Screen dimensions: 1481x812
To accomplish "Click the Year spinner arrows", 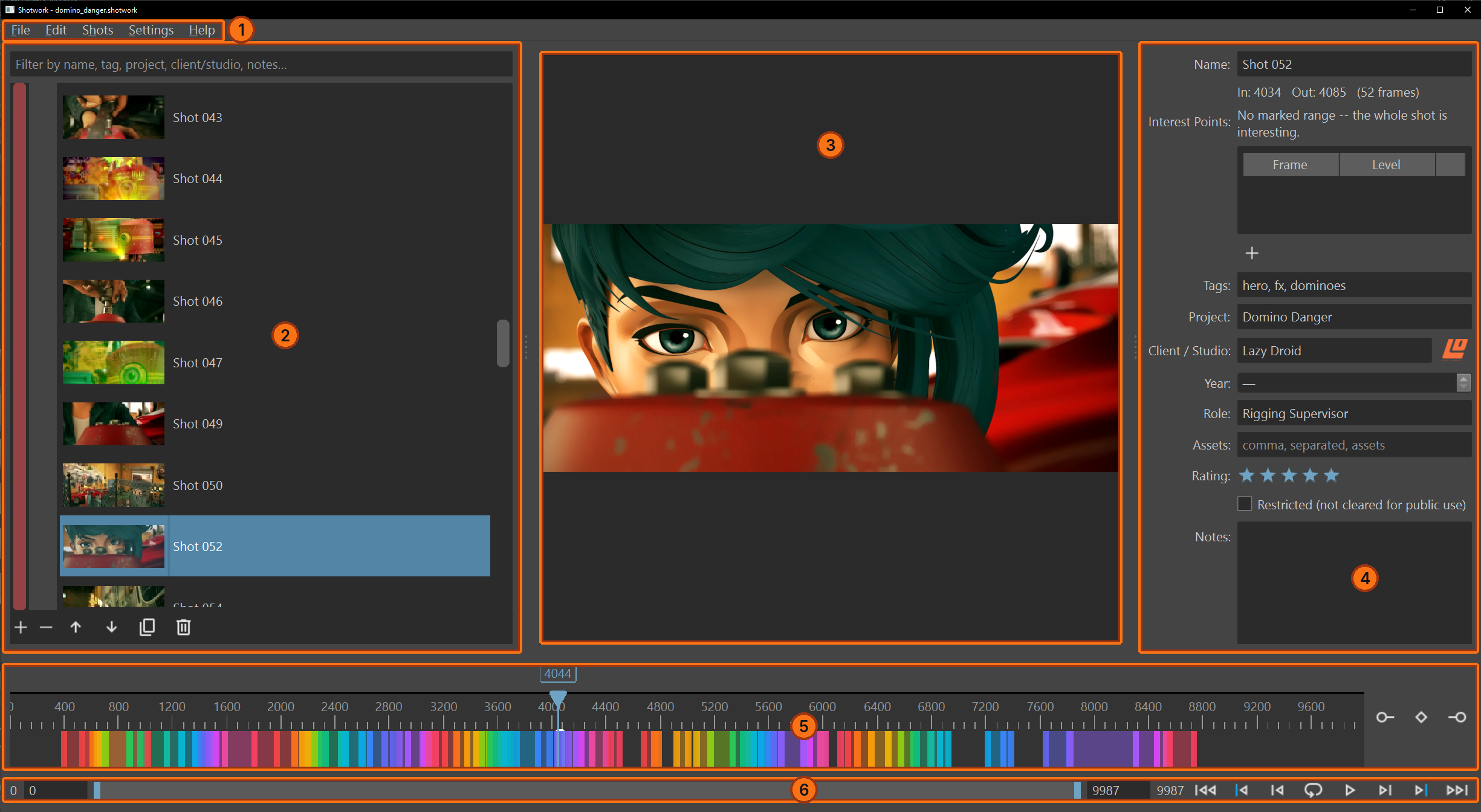I will tap(1463, 382).
